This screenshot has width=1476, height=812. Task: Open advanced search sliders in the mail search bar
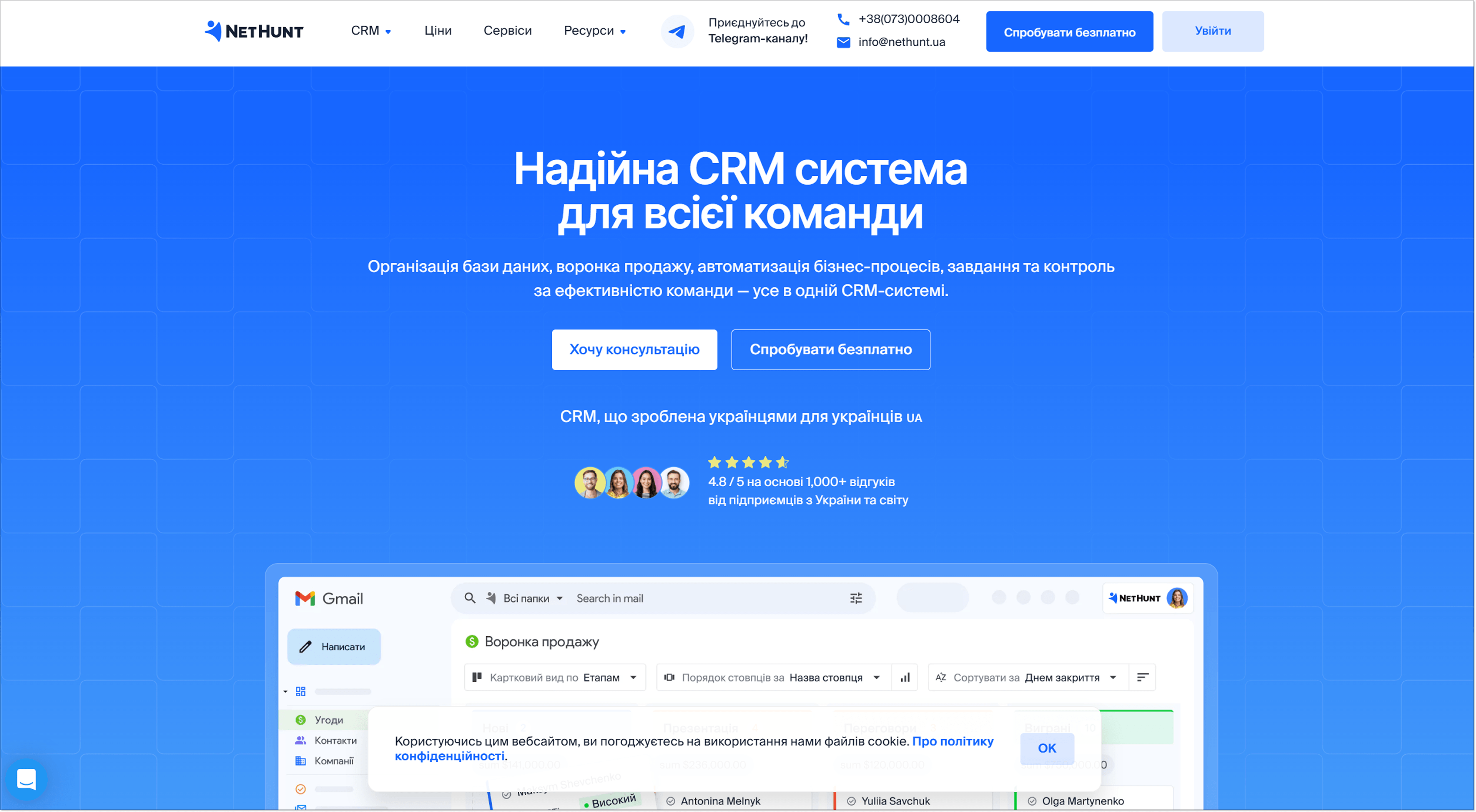(x=855, y=598)
